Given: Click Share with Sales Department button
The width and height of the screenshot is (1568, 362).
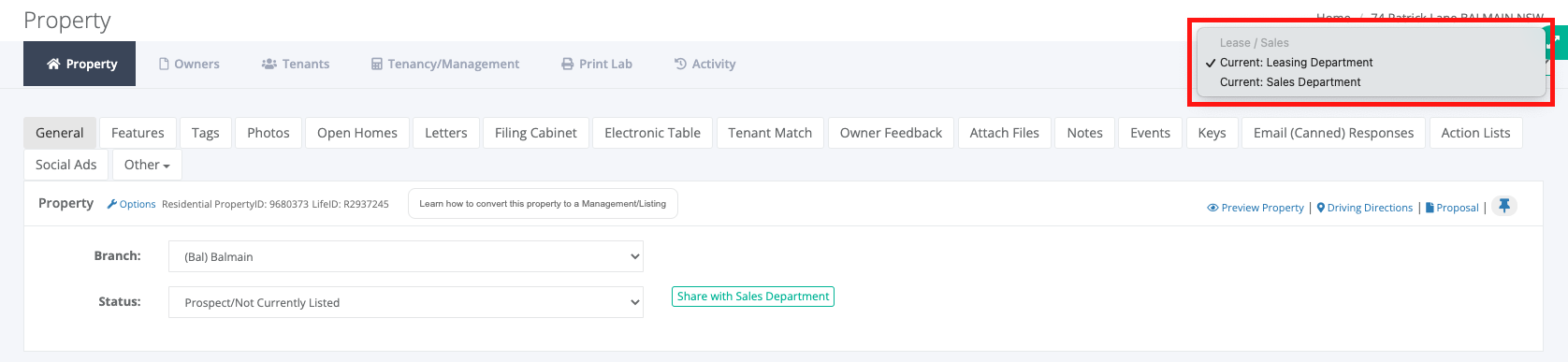Looking at the screenshot, I should click(x=753, y=297).
